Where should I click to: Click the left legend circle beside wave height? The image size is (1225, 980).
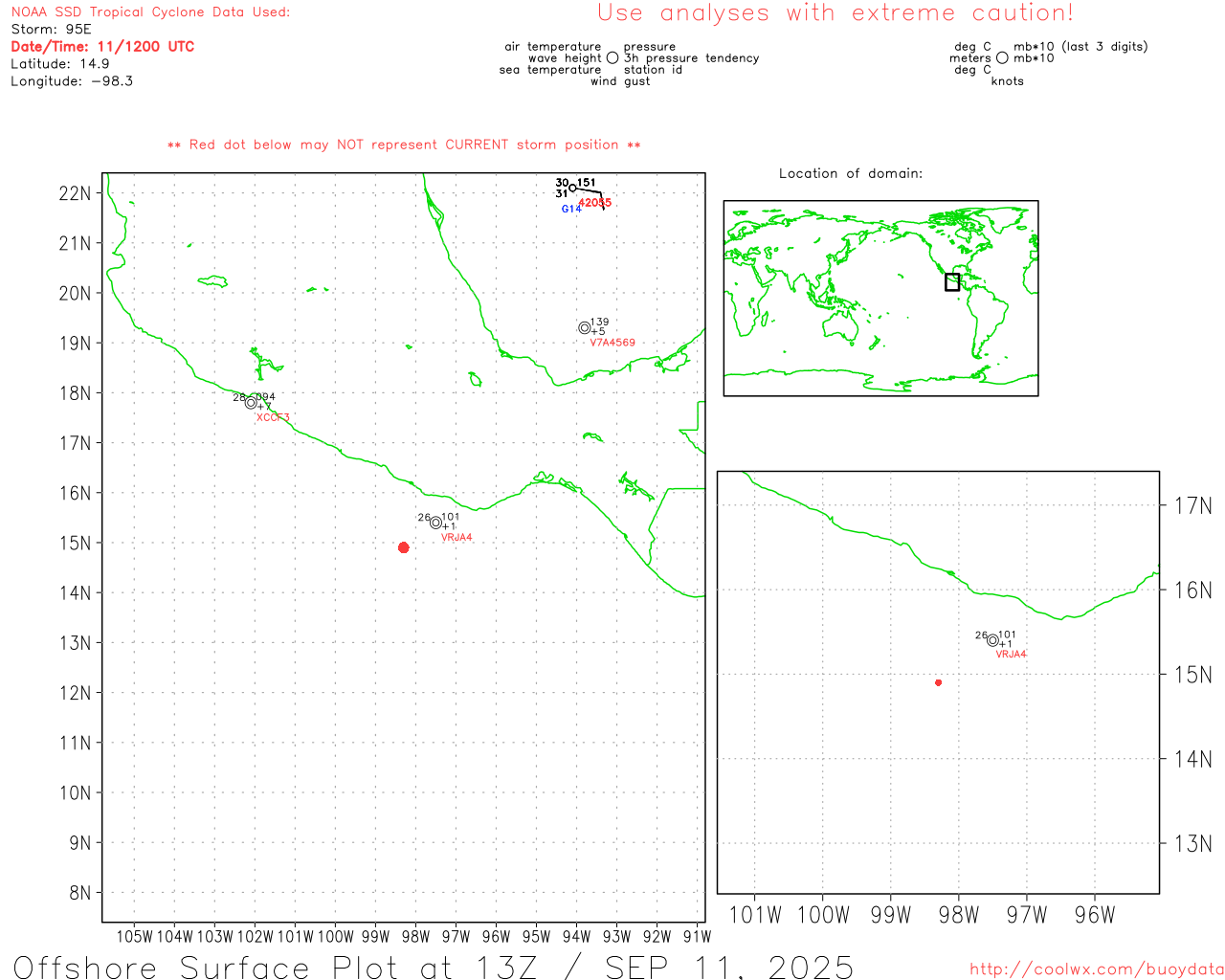pyautogui.click(x=612, y=58)
